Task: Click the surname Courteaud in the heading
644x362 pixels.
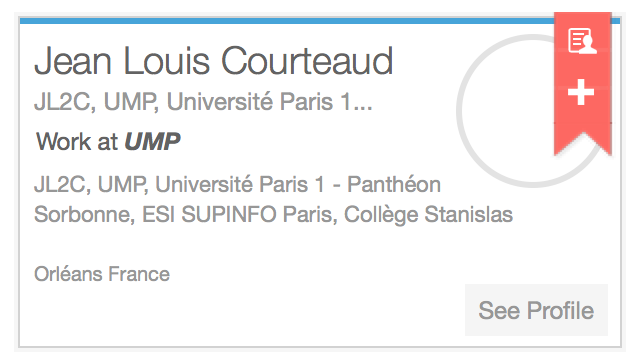Action: click(x=307, y=61)
